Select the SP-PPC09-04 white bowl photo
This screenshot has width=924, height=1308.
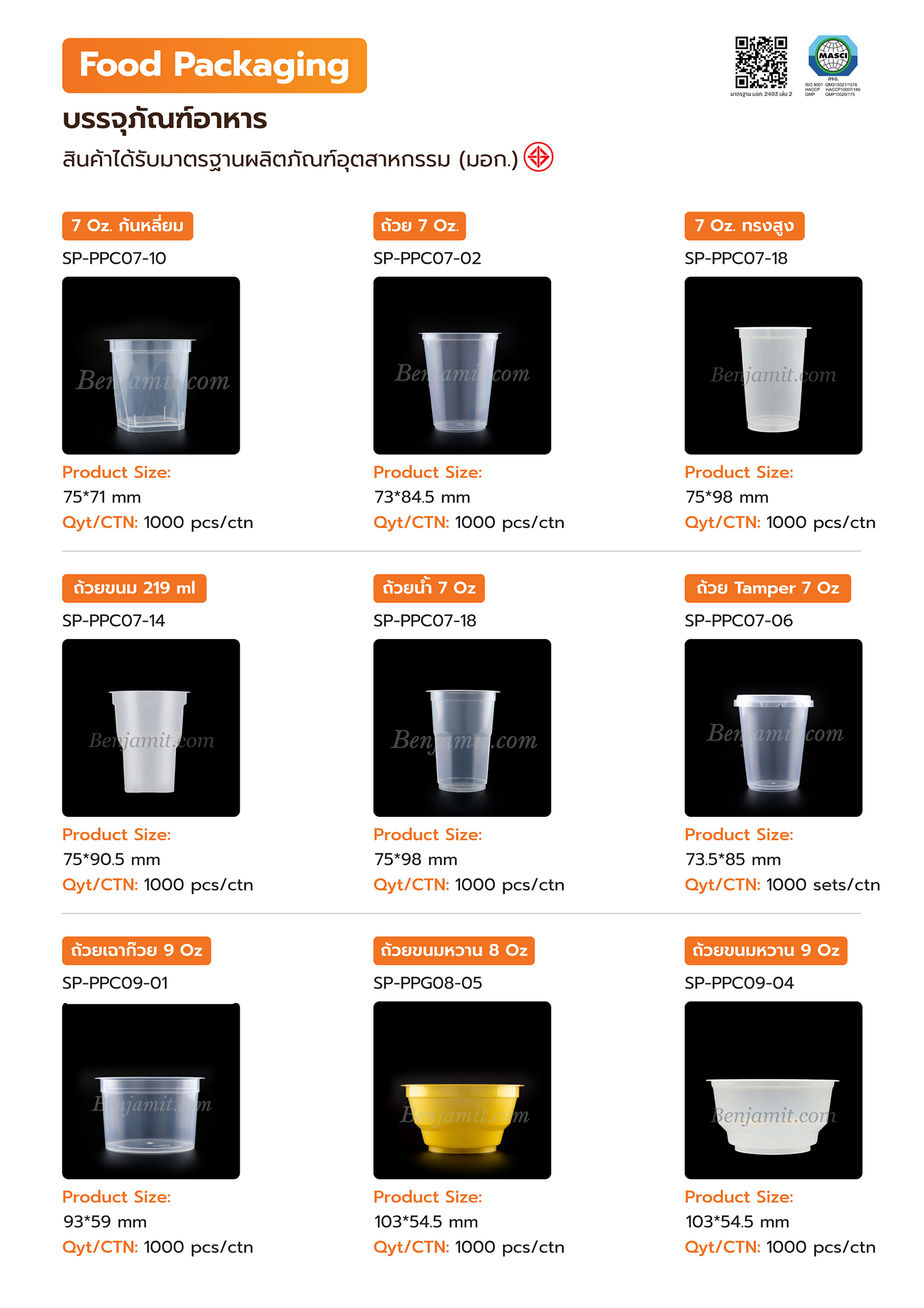click(773, 1091)
